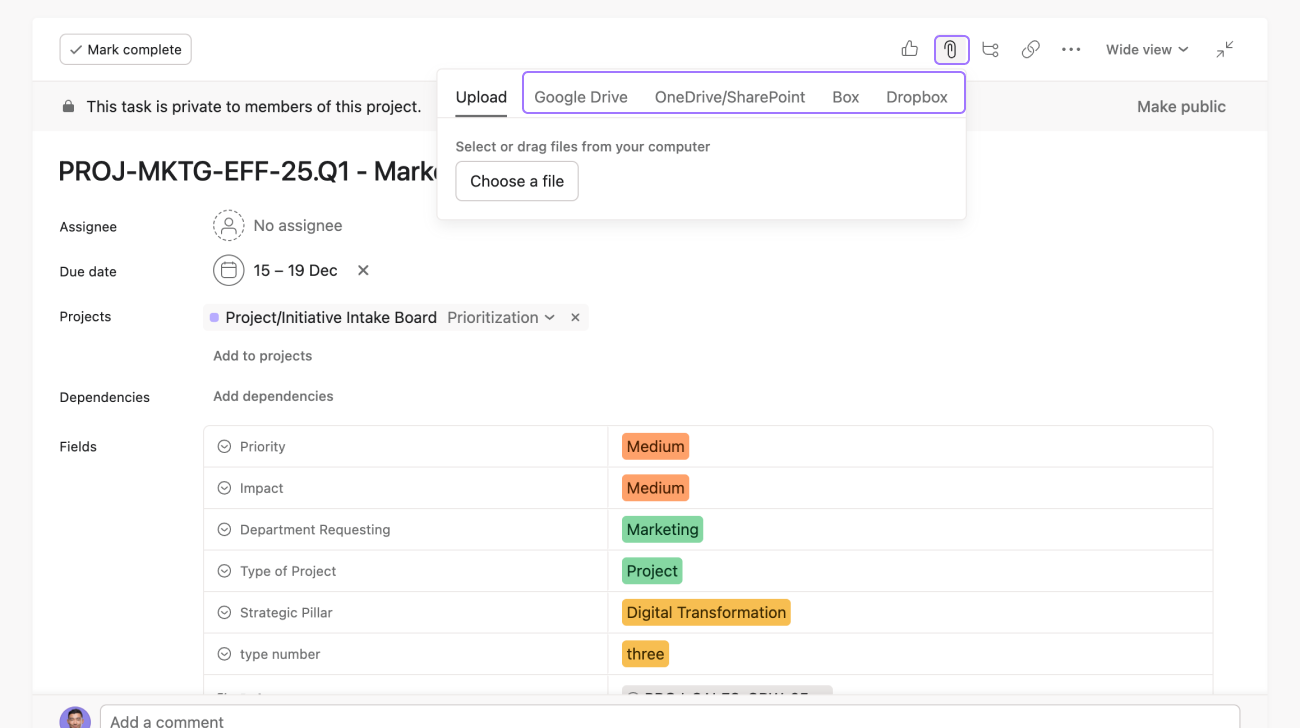Switch to the Google Drive tab
This screenshot has width=1300, height=728.
click(x=580, y=97)
